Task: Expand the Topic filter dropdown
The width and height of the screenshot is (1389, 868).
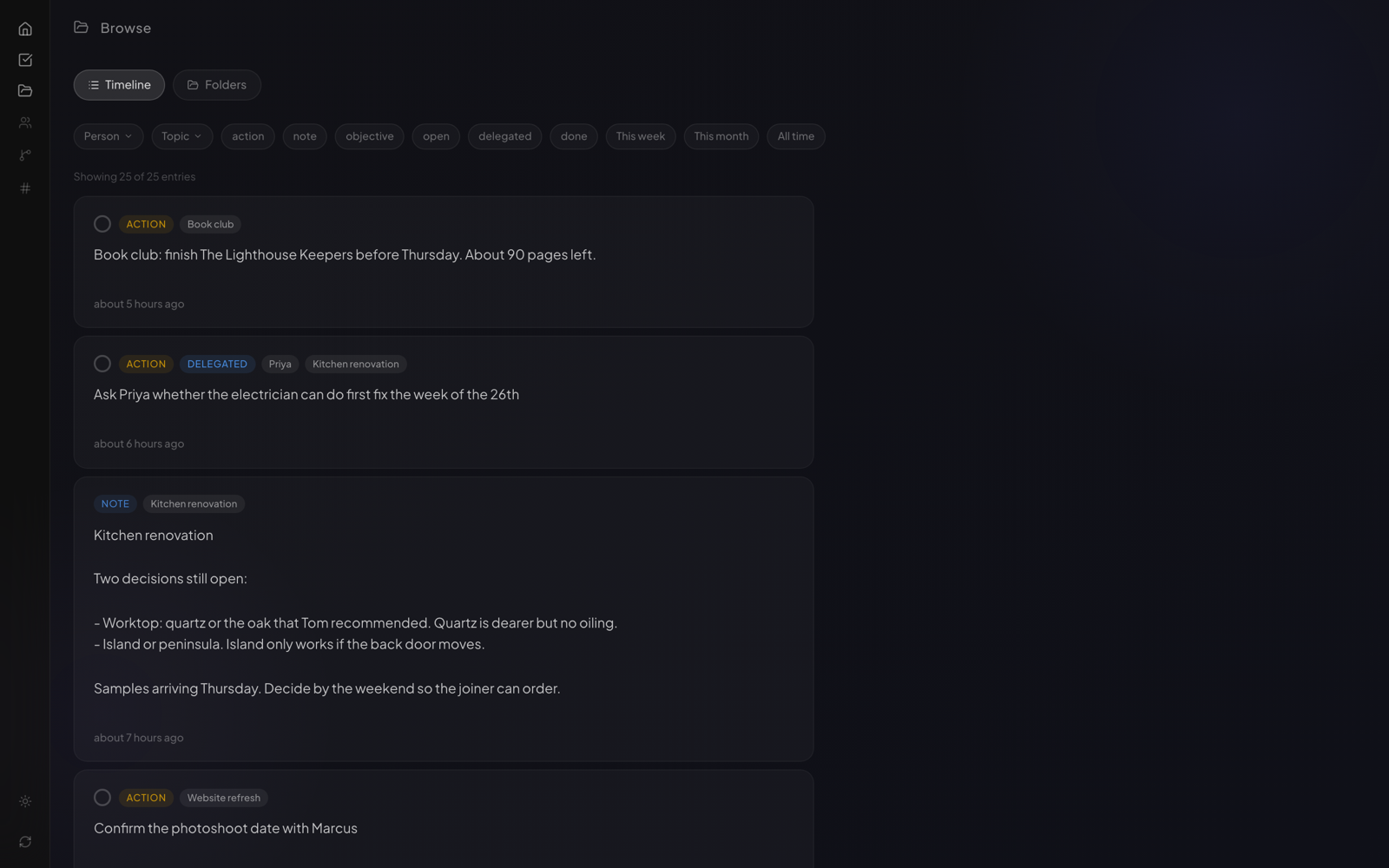Action: [181, 136]
